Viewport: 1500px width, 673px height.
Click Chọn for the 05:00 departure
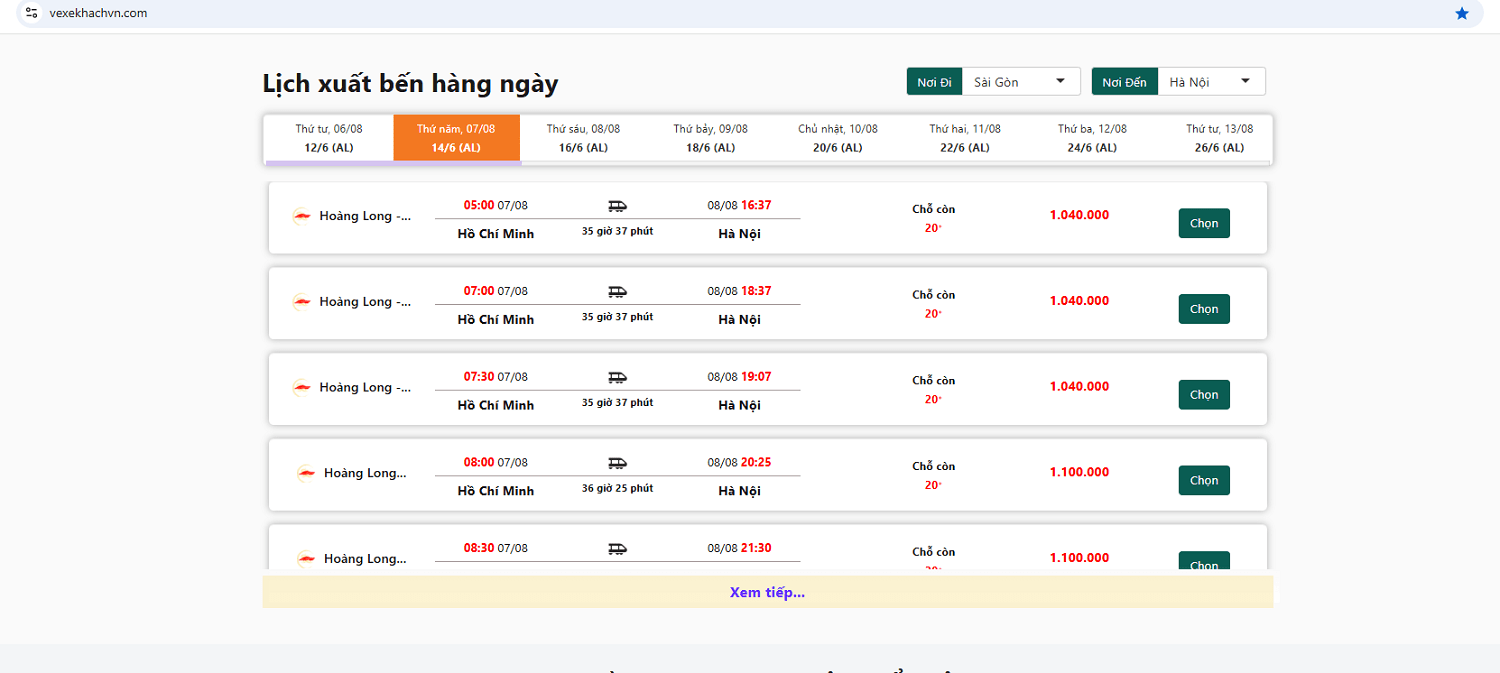coord(1204,223)
